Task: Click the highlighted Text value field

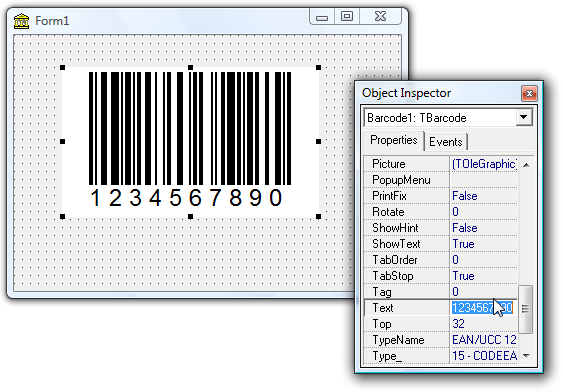Action: tap(484, 308)
